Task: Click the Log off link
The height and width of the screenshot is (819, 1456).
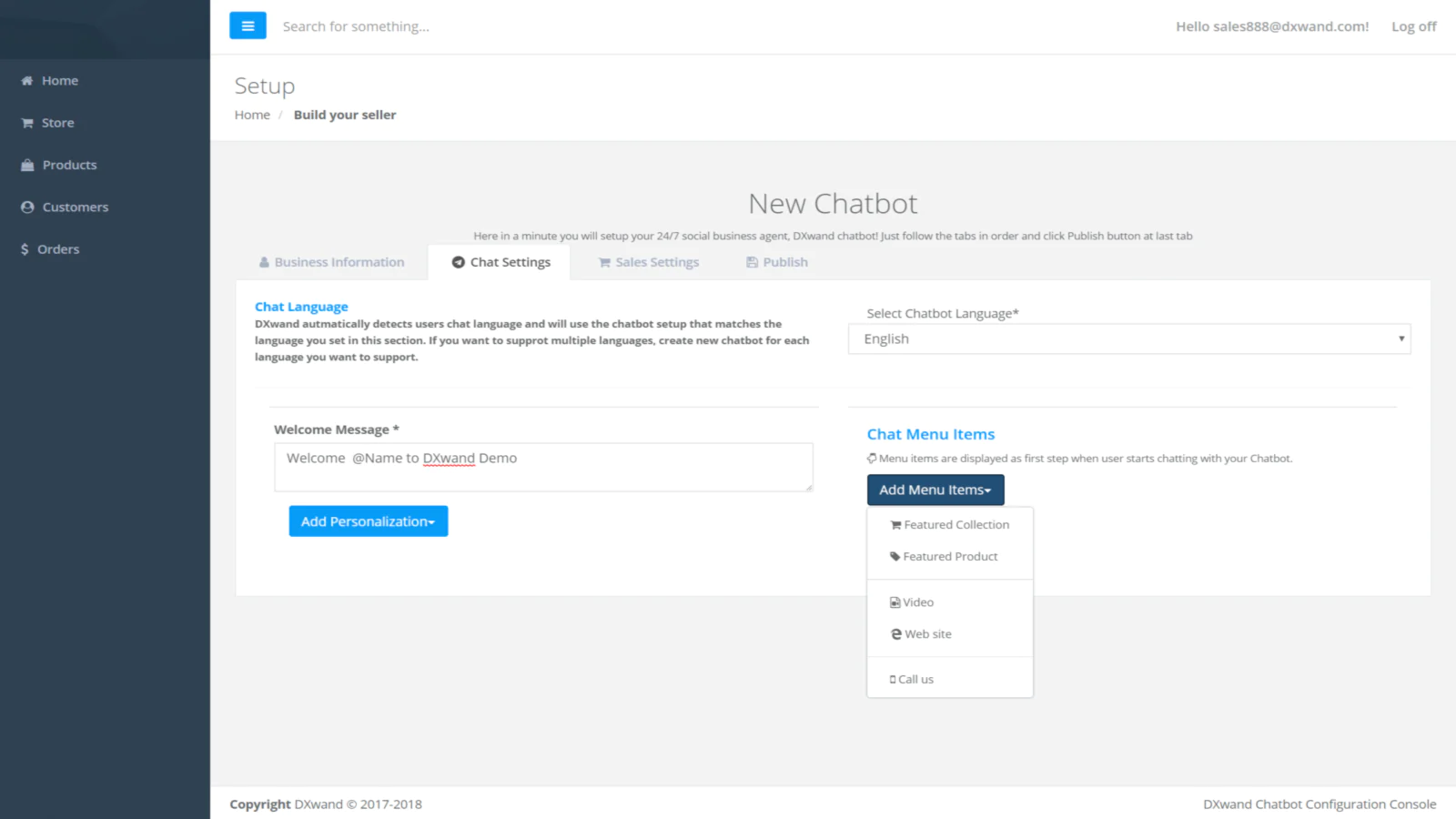Action: coord(1414,26)
